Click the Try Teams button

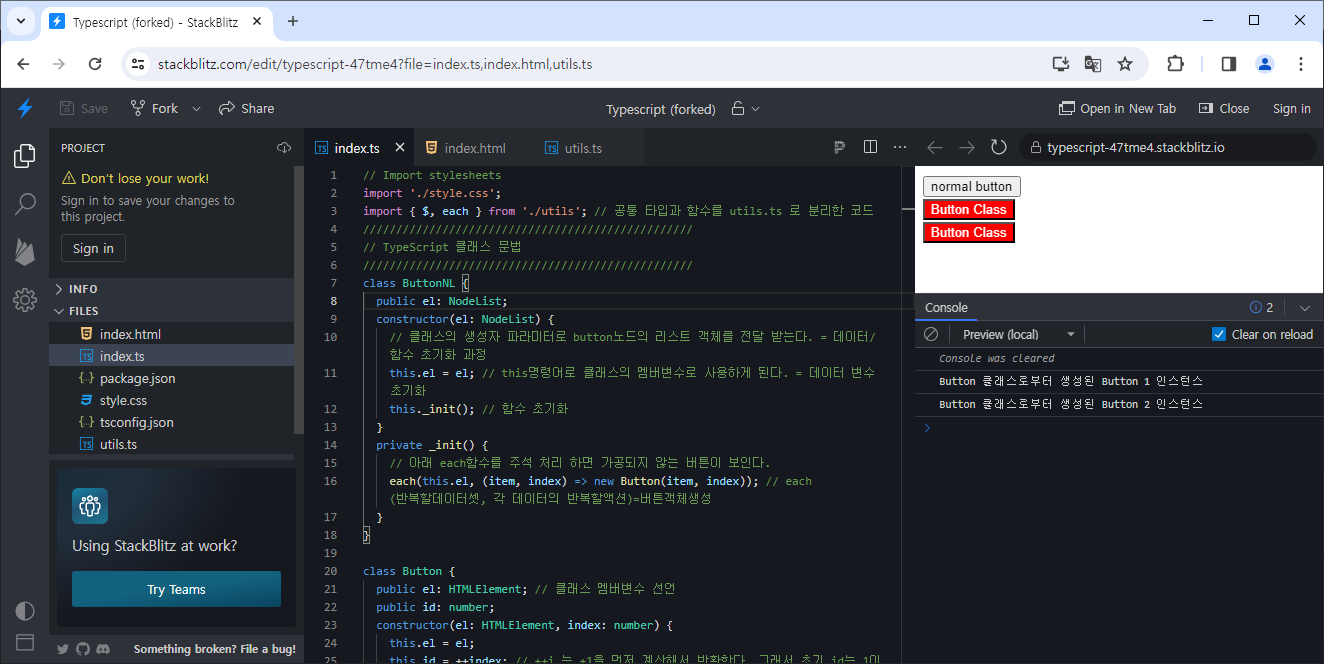pos(176,589)
